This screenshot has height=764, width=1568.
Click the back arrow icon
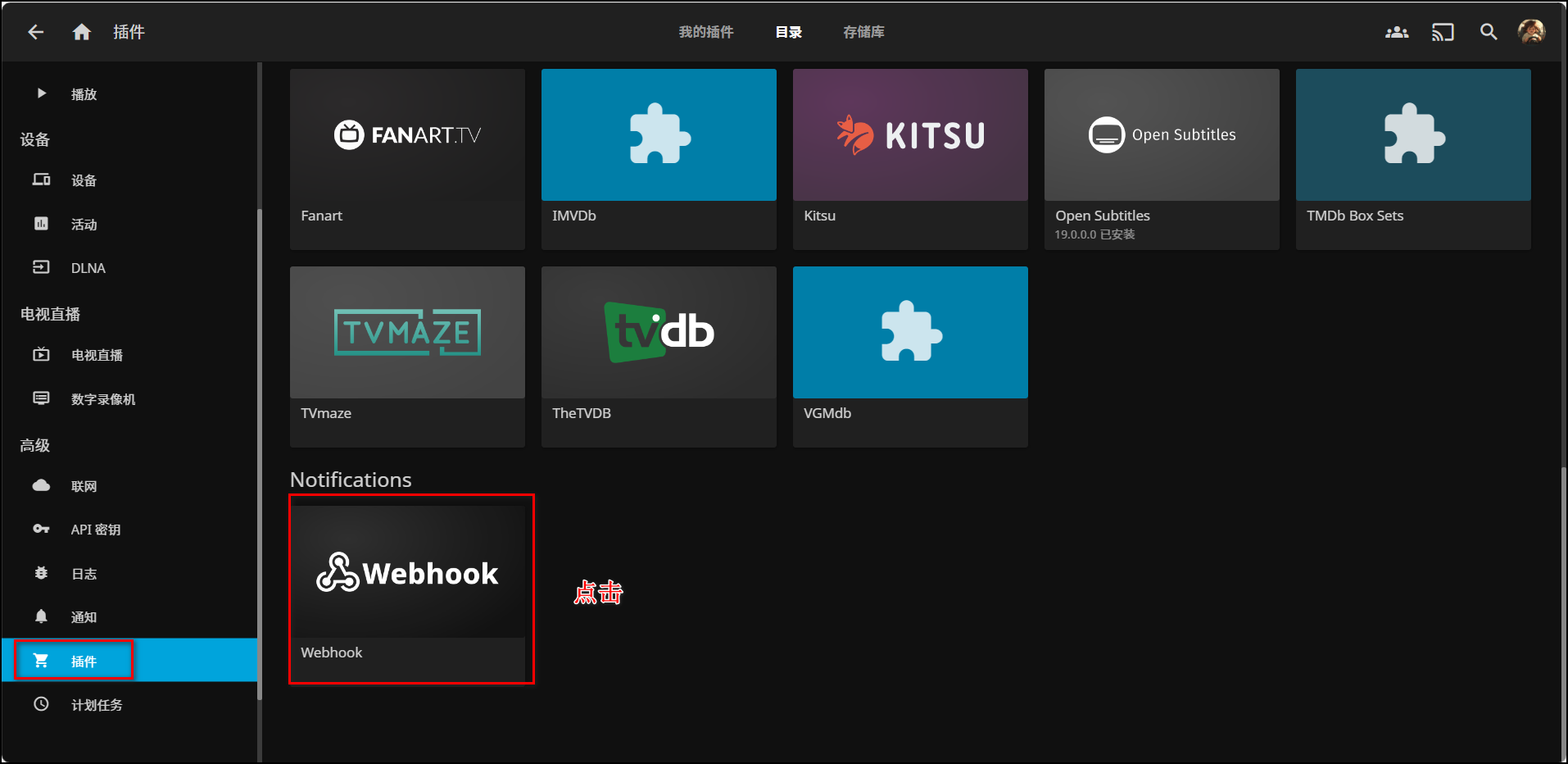pyautogui.click(x=35, y=32)
